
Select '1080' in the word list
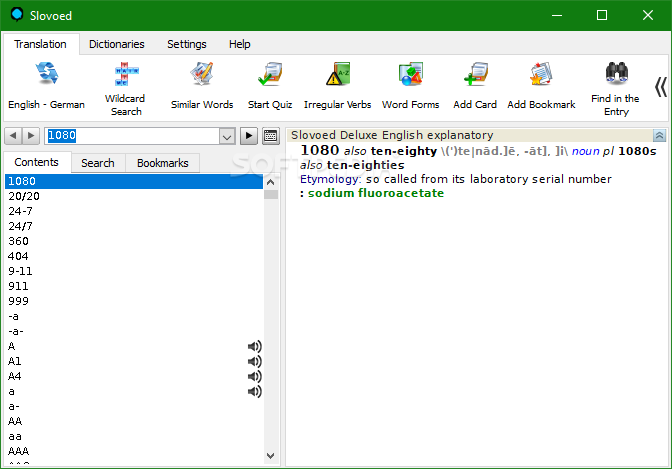click(x=134, y=181)
